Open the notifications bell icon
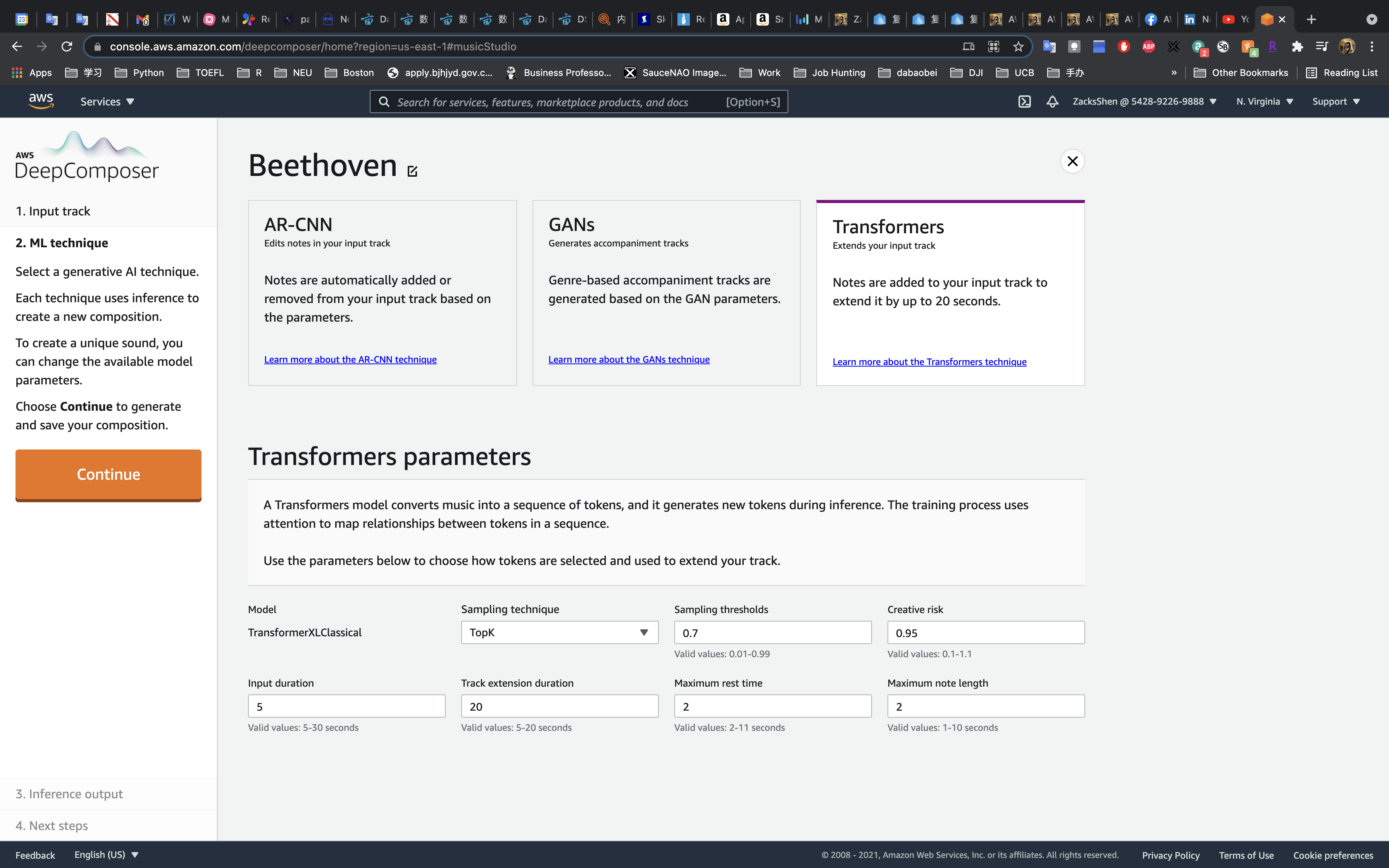 1052,102
